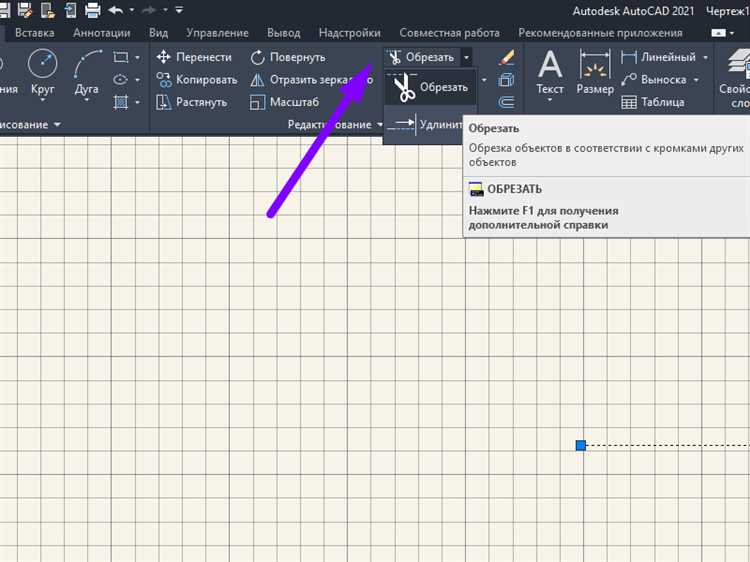Open the Выноска leader dropdown arrow
Viewport: 750px width, 562px height.
(x=697, y=80)
